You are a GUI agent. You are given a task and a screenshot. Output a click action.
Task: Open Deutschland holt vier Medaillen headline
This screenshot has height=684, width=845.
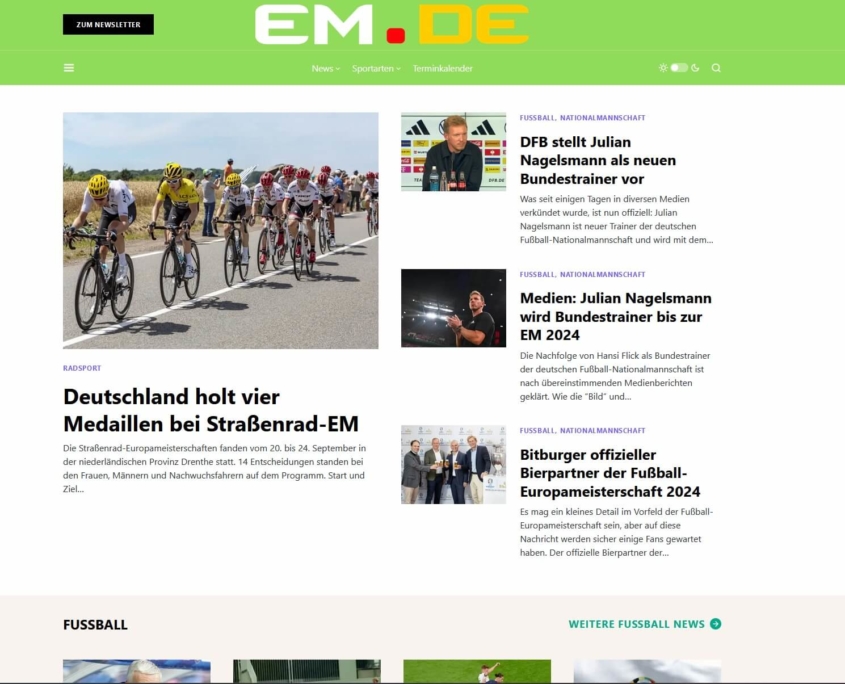(211, 410)
